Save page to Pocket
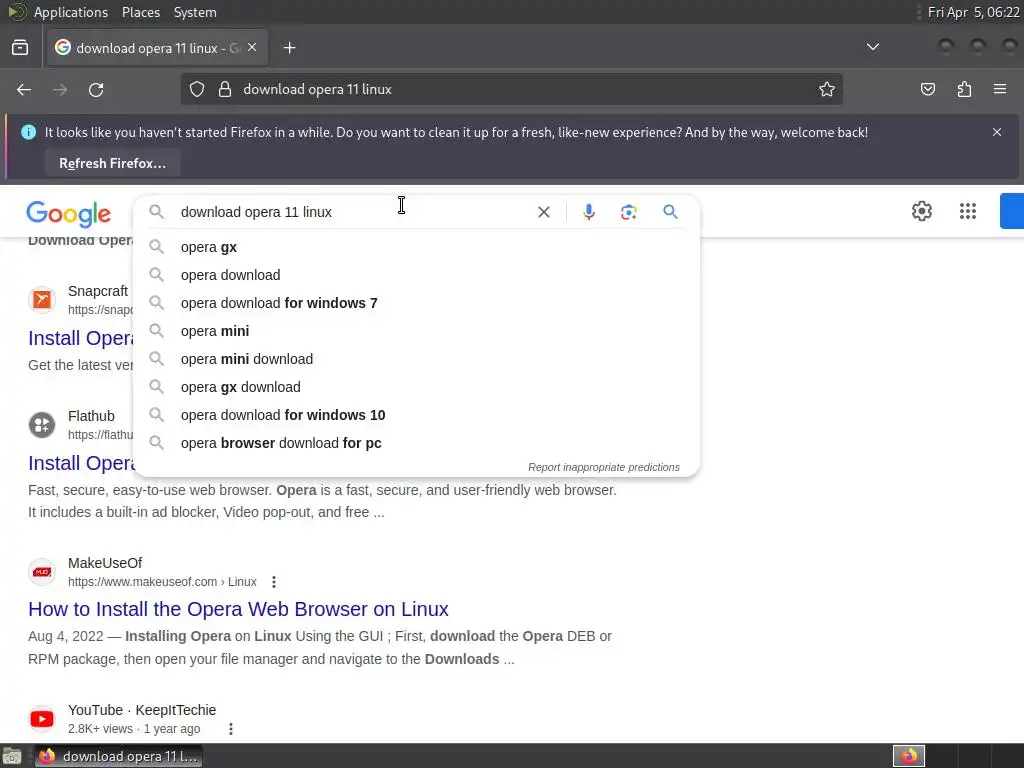This screenshot has height=768, width=1024. [x=928, y=89]
